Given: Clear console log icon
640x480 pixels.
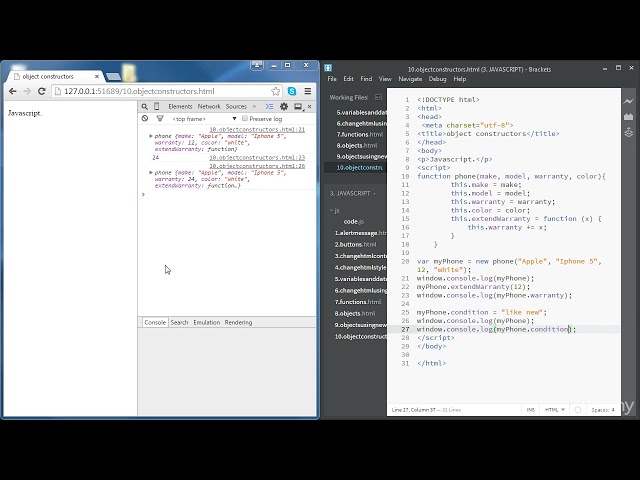Looking at the screenshot, I should coord(145,118).
